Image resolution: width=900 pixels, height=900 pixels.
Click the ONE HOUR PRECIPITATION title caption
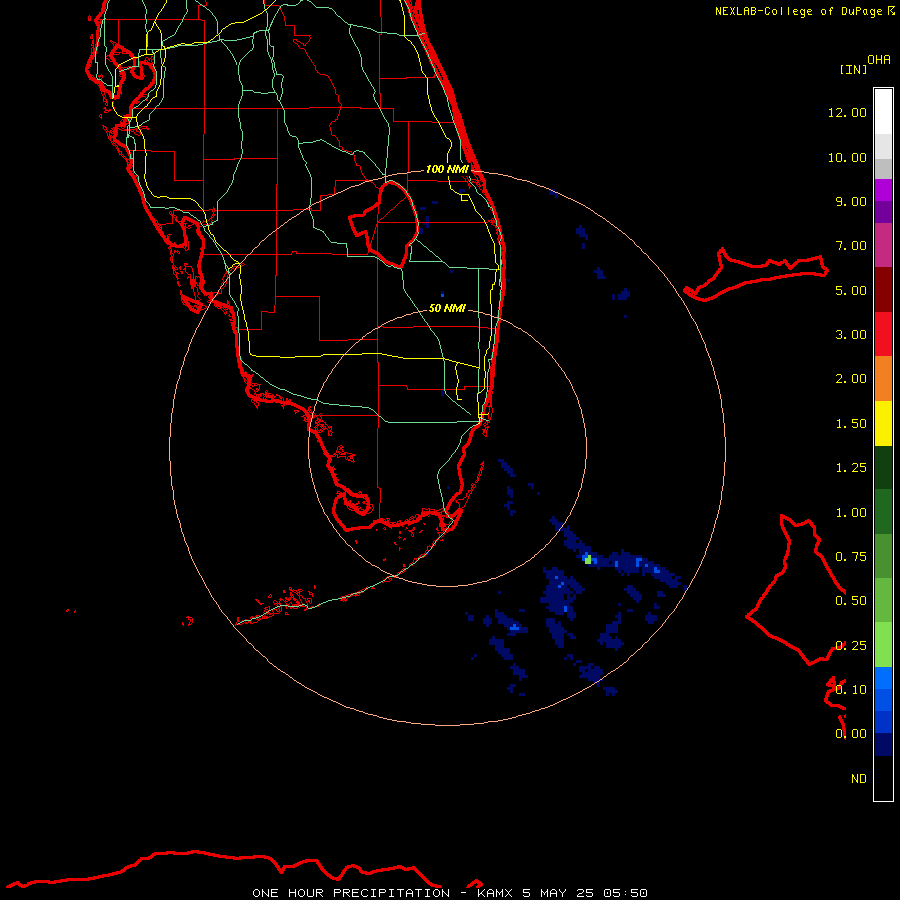pyautogui.click(x=450, y=893)
